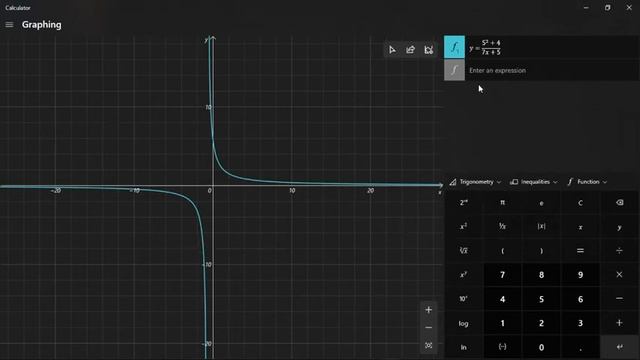Click the square root key

464,251
